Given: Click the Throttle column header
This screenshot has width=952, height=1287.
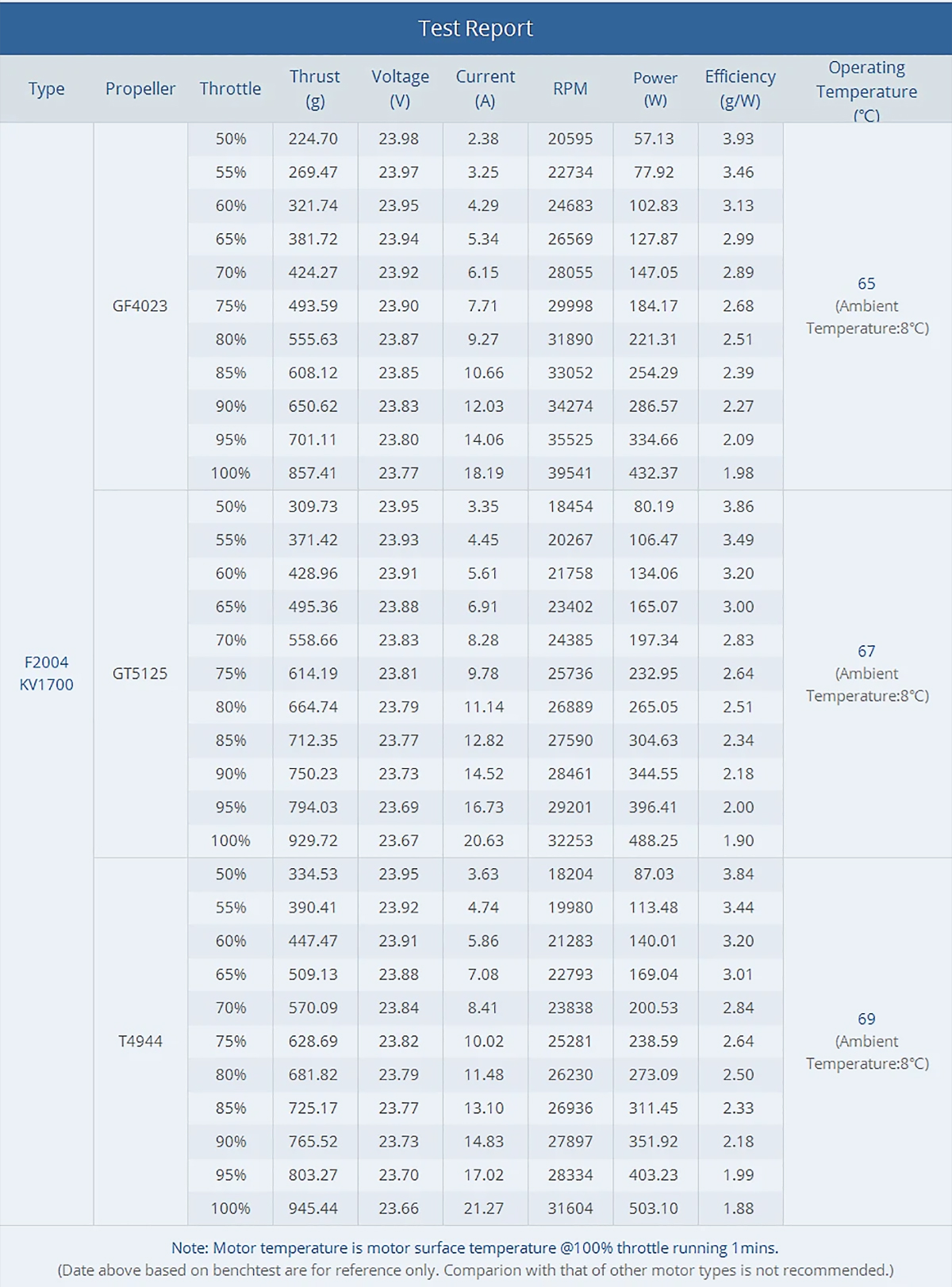Looking at the screenshot, I should (230, 89).
